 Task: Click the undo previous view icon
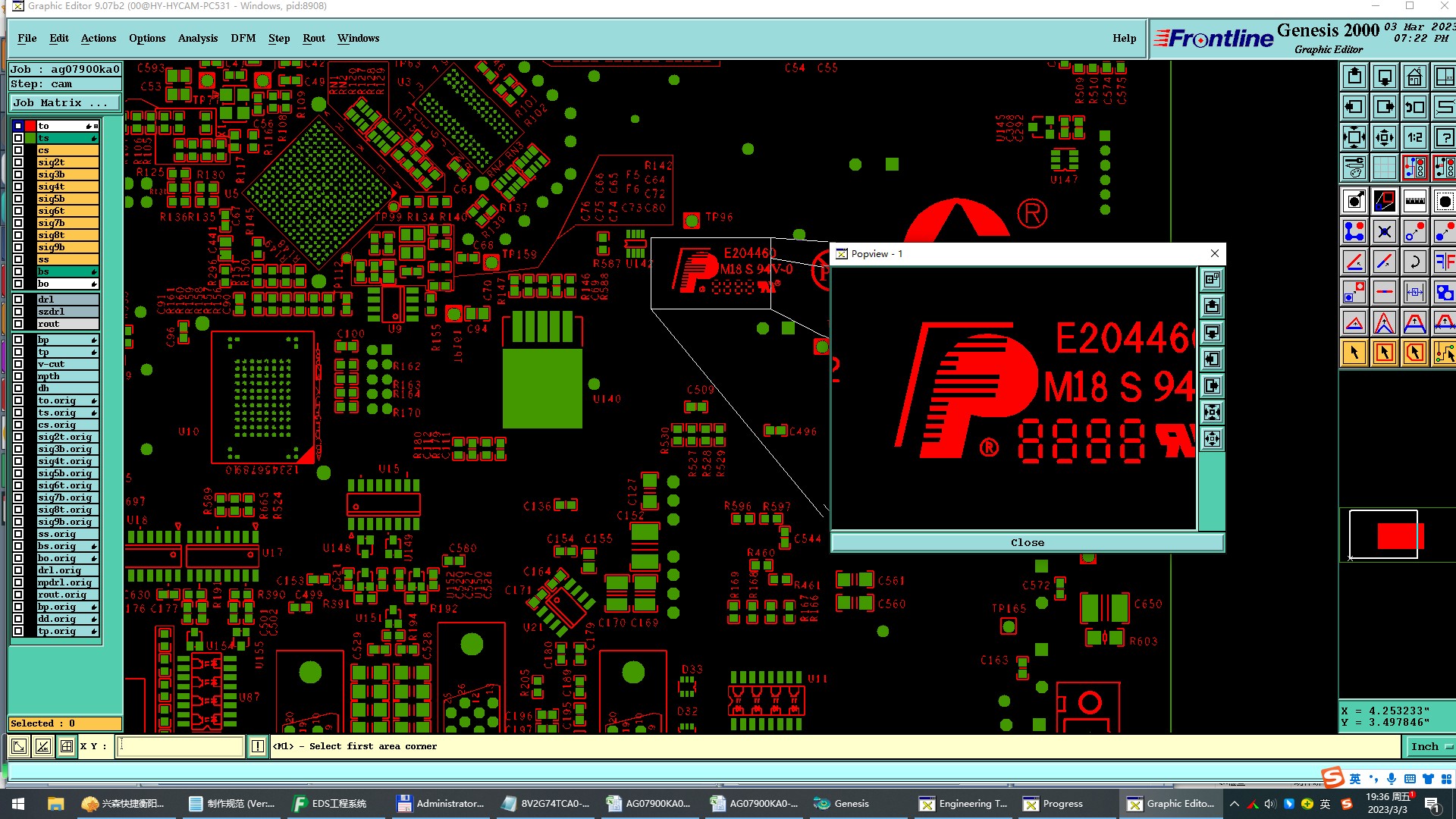(x=1414, y=107)
